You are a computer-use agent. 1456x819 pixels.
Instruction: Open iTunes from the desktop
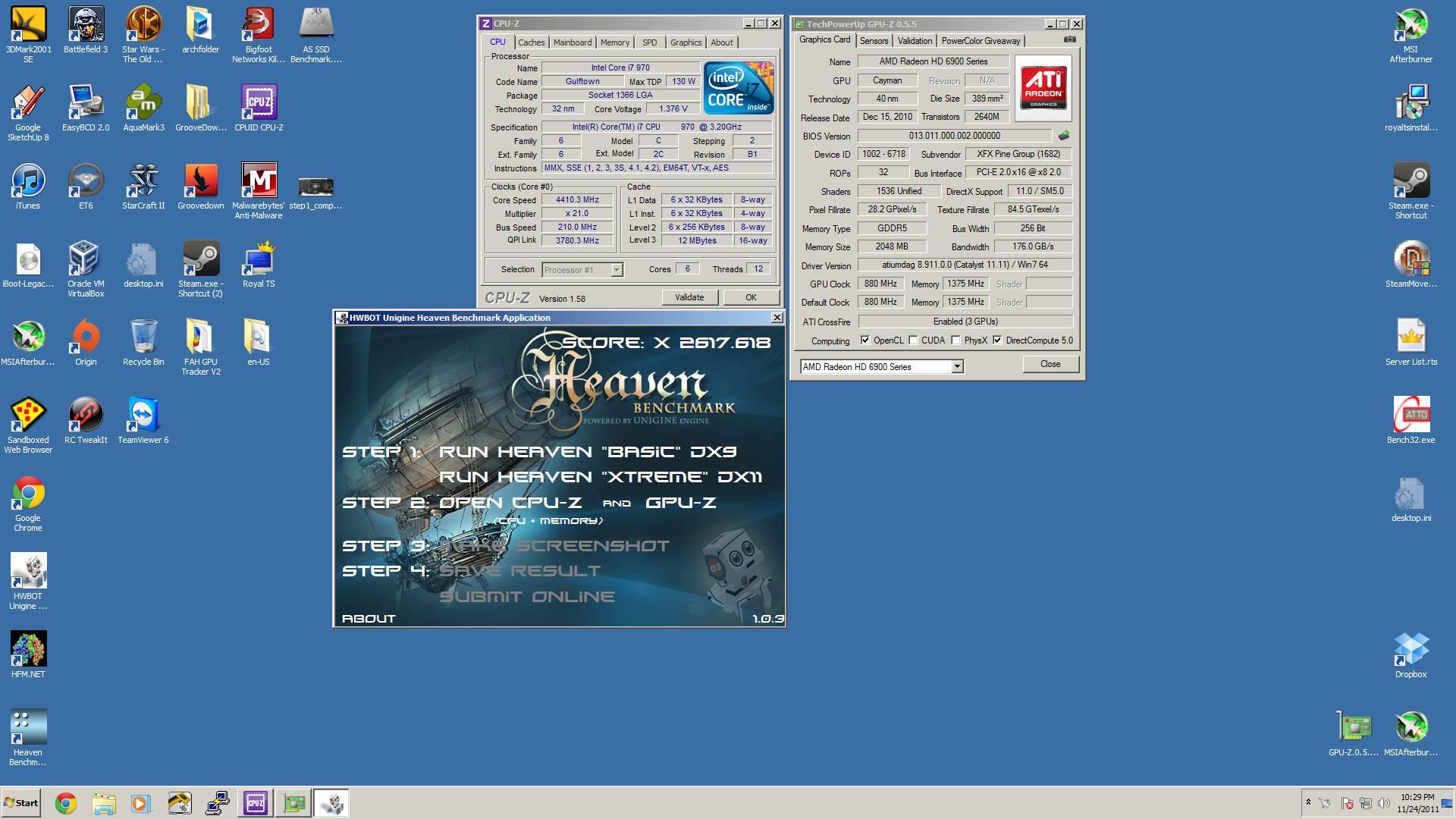[x=28, y=187]
